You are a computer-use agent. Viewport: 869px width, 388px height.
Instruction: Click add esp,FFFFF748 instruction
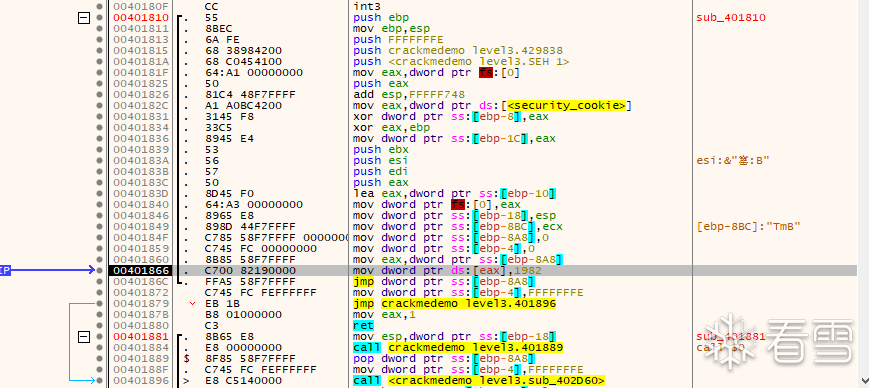(409, 95)
